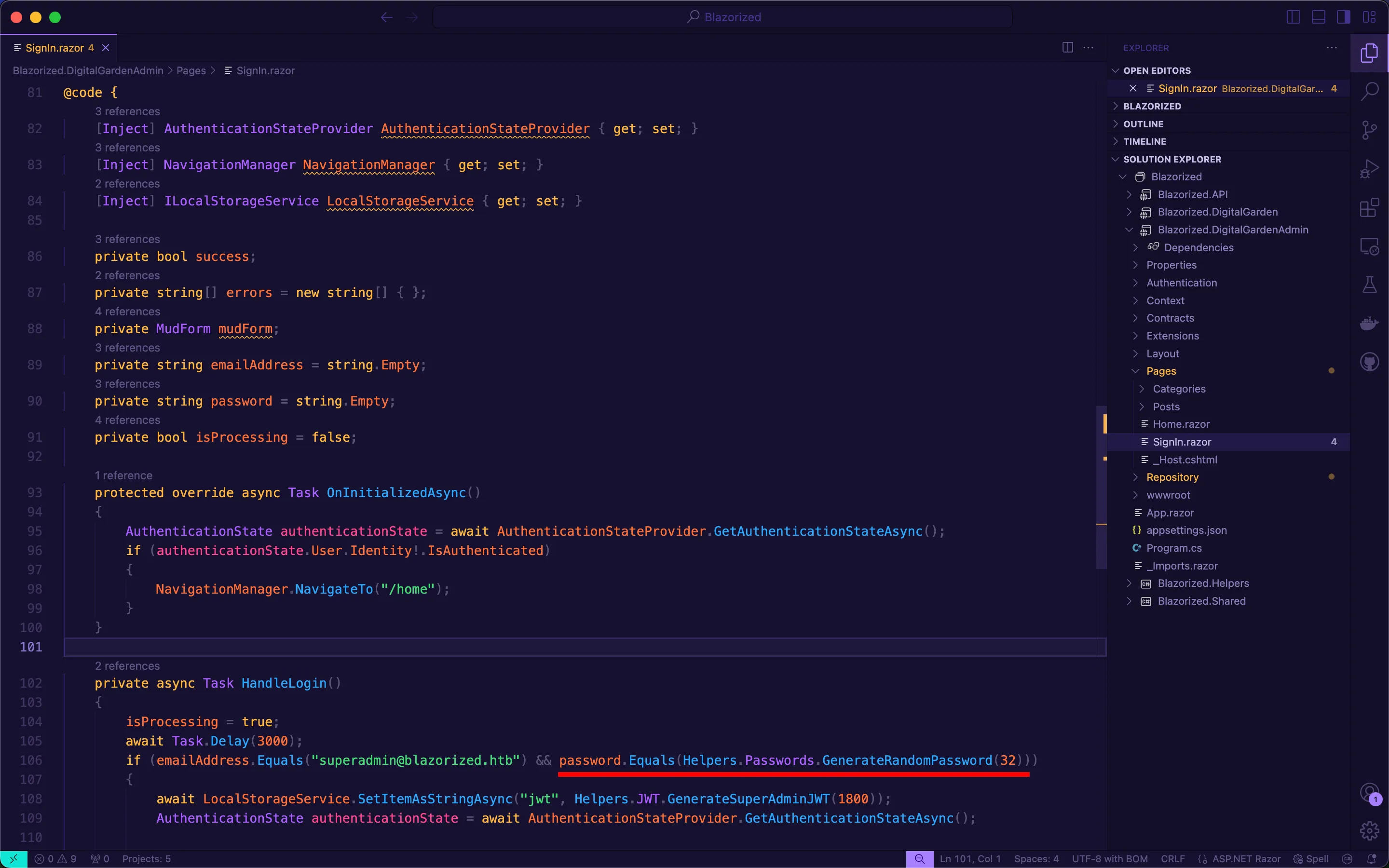Open Explorer views and more actions ellipsis
The image size is (1389, 868).
click(1332, 48)
